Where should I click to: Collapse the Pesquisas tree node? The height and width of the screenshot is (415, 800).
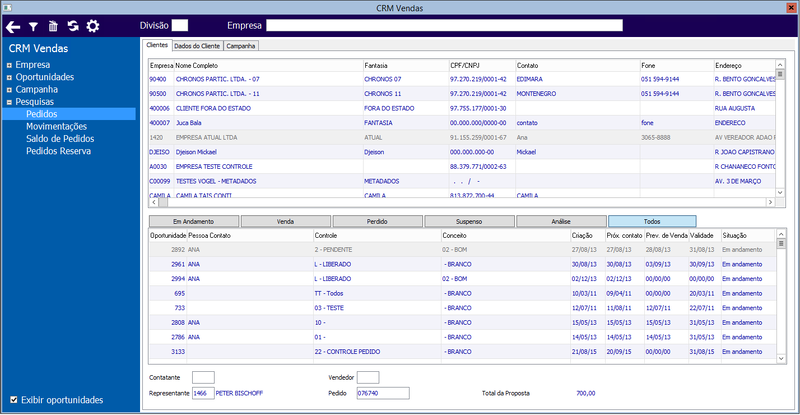coord(9,102)
